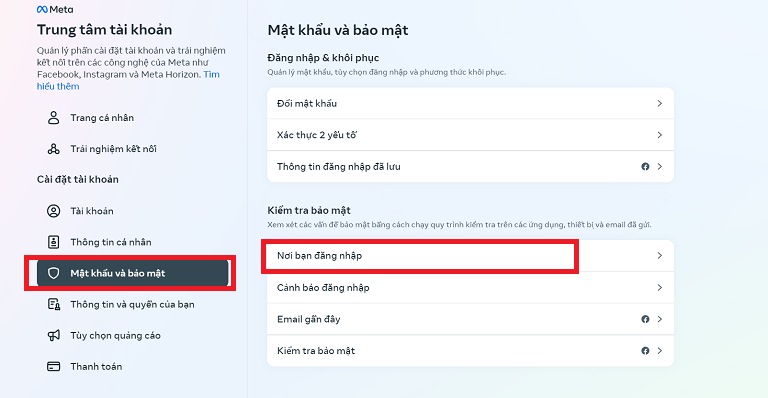Select Tài khoản in sidebar
Image resolution: width=768 pixels, height=398 pixels.
[x=132, y=211]
